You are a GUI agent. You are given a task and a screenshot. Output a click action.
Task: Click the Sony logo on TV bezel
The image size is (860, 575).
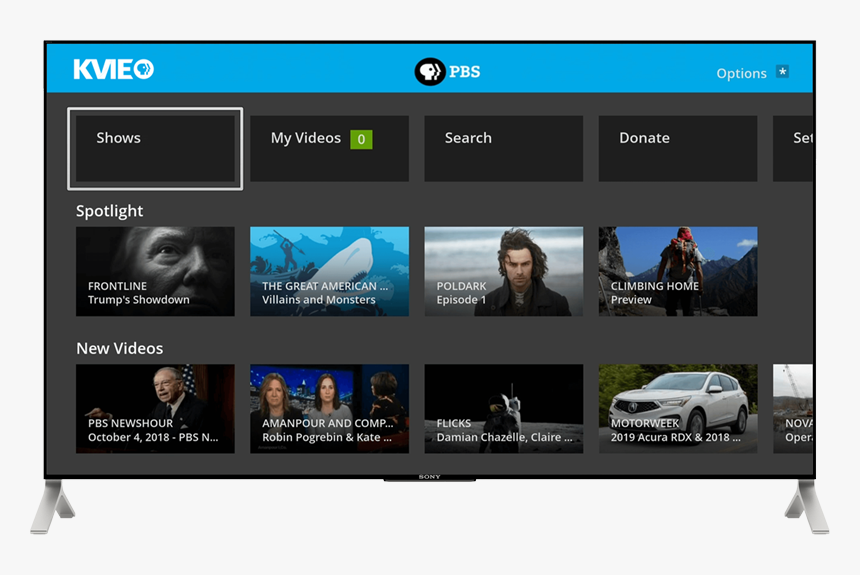(x=429, y=477)
